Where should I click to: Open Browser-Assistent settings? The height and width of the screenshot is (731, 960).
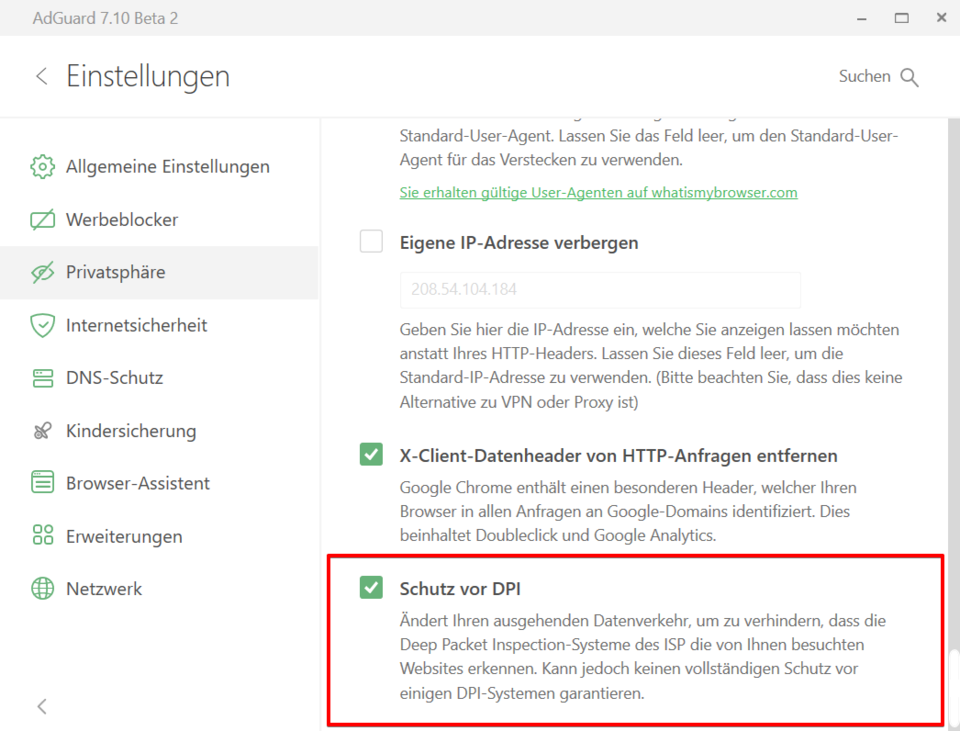tap(159, 483)
